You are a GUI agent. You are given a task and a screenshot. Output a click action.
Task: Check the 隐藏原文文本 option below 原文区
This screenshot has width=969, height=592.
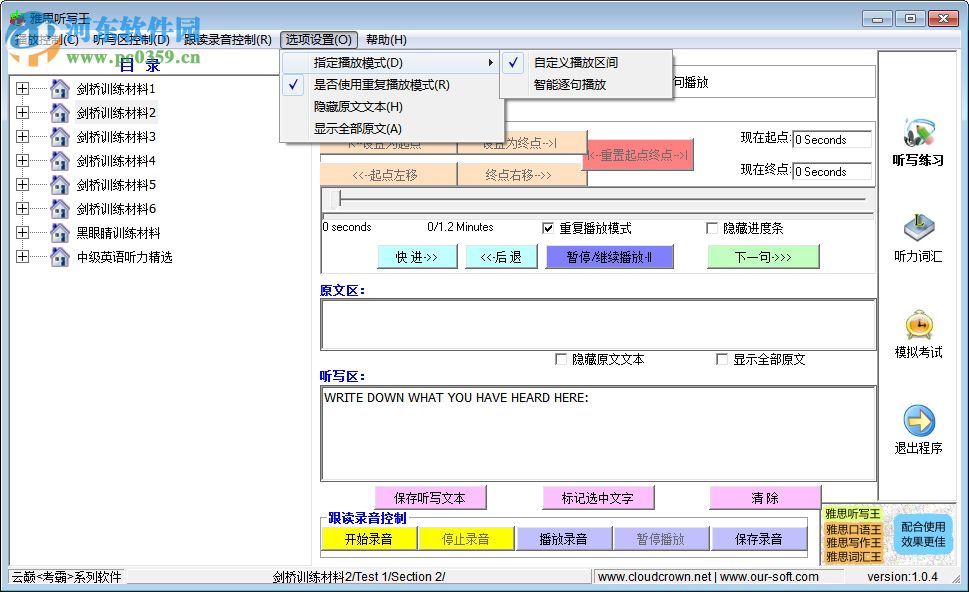[561, 358]
